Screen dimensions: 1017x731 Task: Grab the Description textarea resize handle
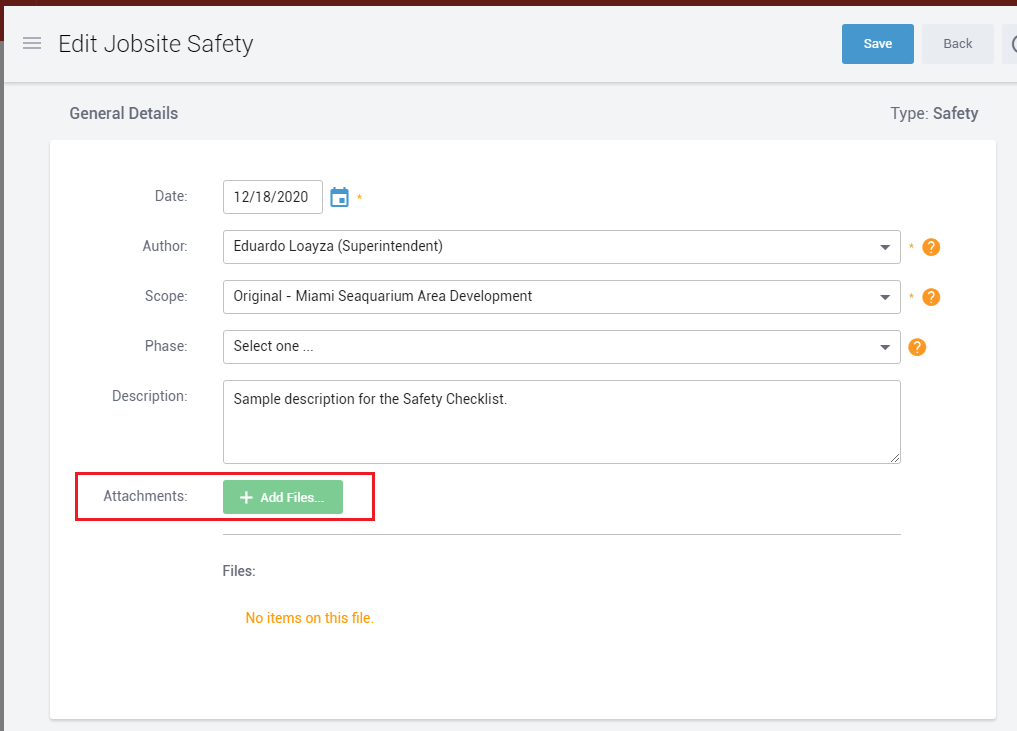[895, 458]
